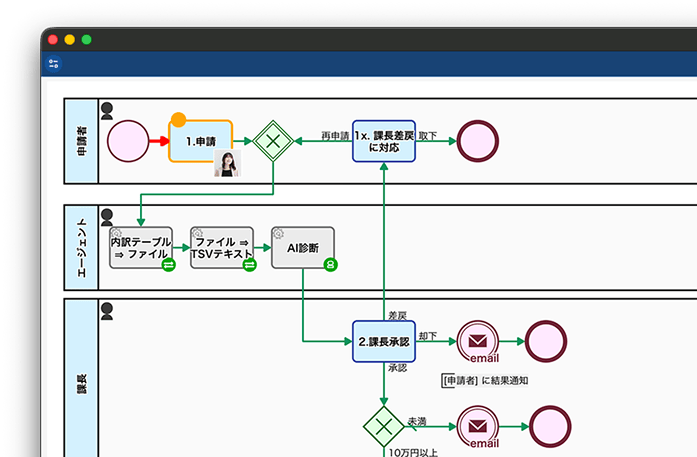This screenshot has width=697, height=457.
Task: Click the yellow minimize window button
Action: (x=70, y=40)
